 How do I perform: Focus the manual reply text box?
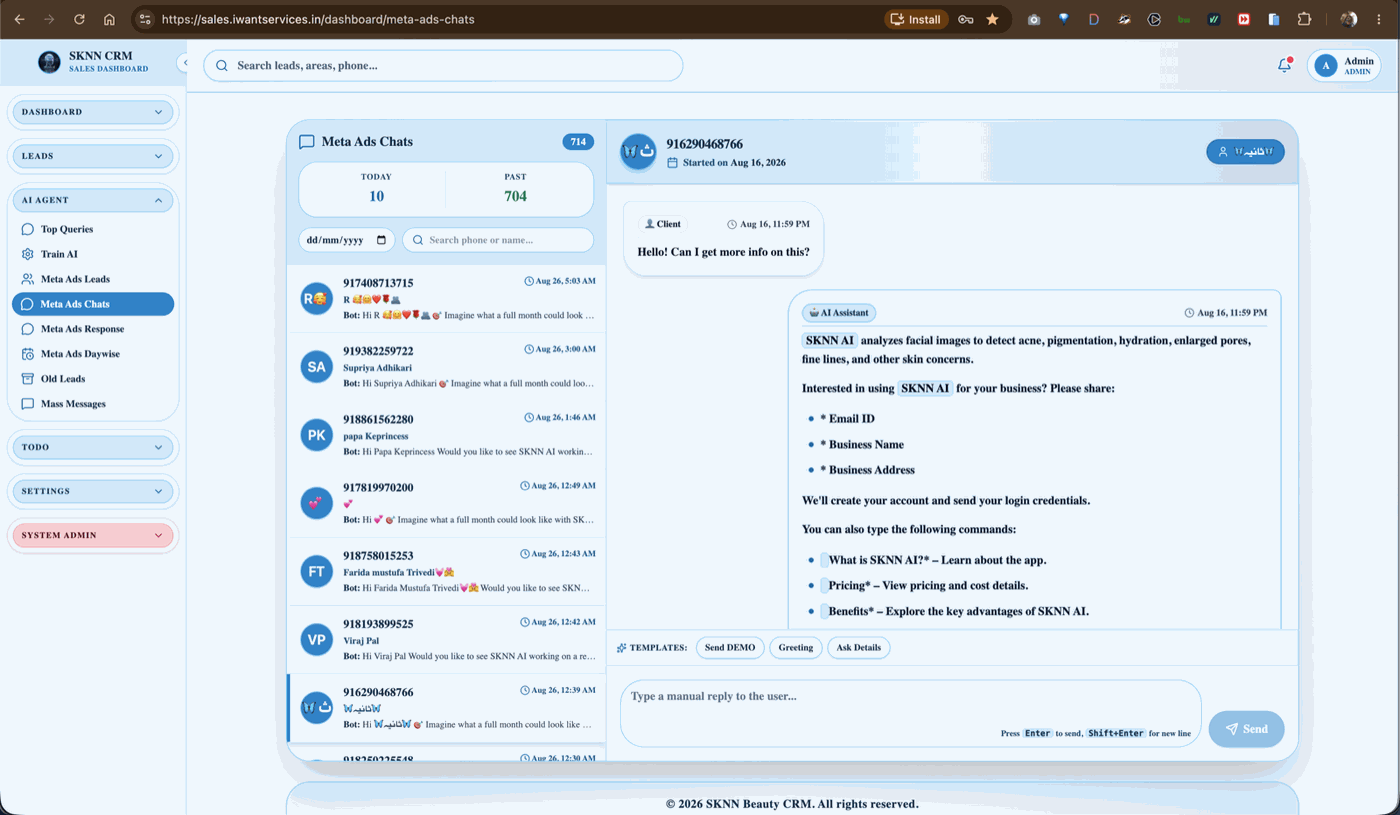click(910, 713)
